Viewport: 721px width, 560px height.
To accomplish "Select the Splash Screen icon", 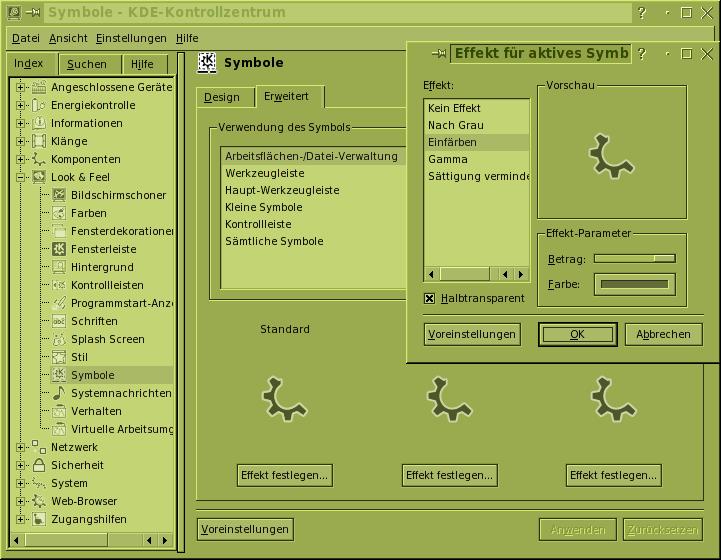I will pos(59,339).
